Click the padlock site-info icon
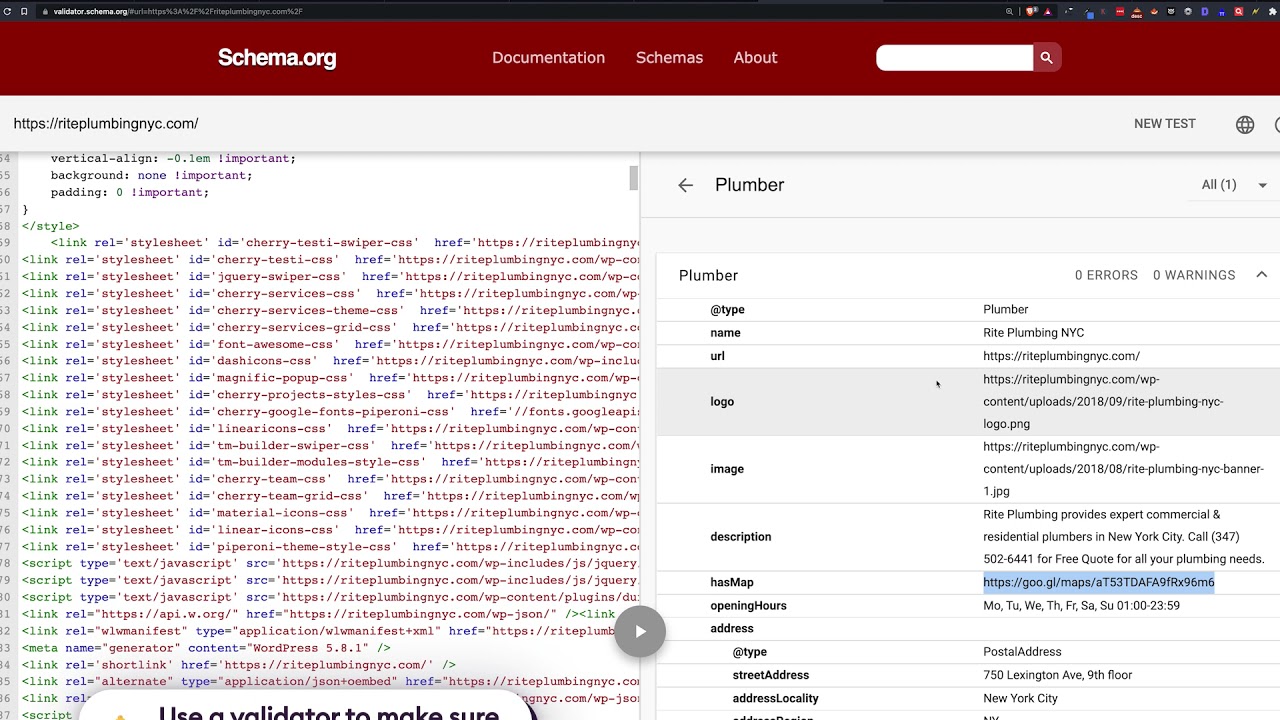This screenshot has width=1280, height=720. click(x=45, y=11)
